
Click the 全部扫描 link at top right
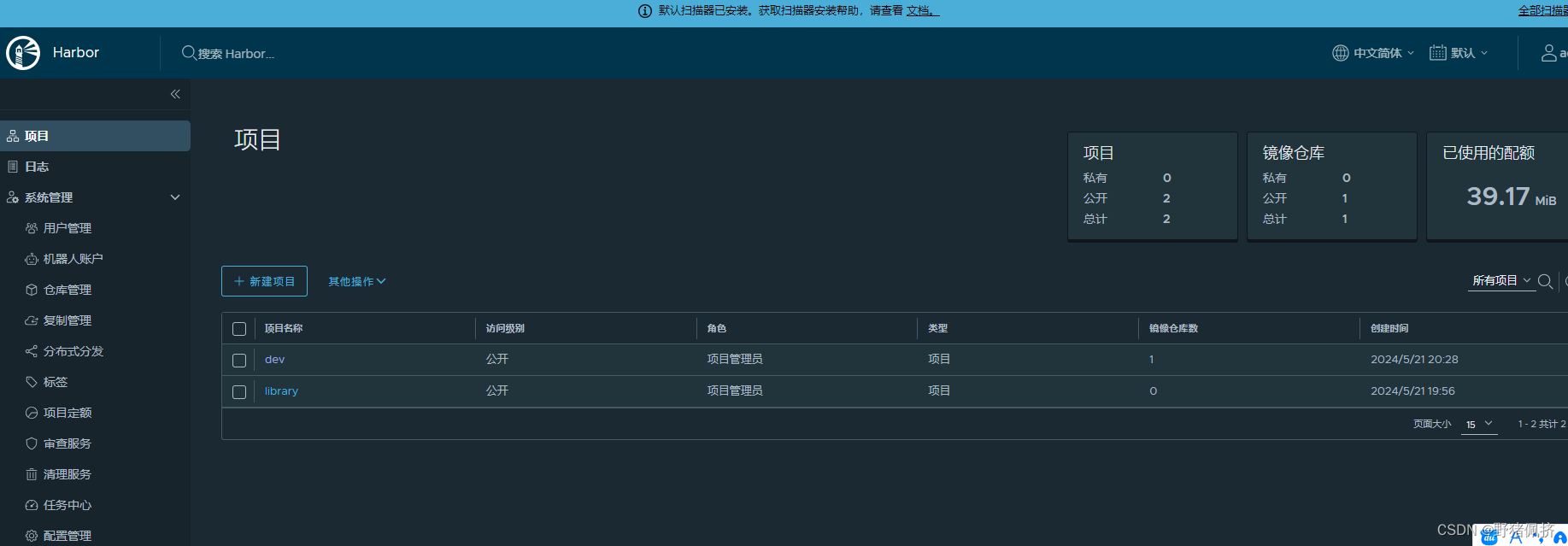1543,11
